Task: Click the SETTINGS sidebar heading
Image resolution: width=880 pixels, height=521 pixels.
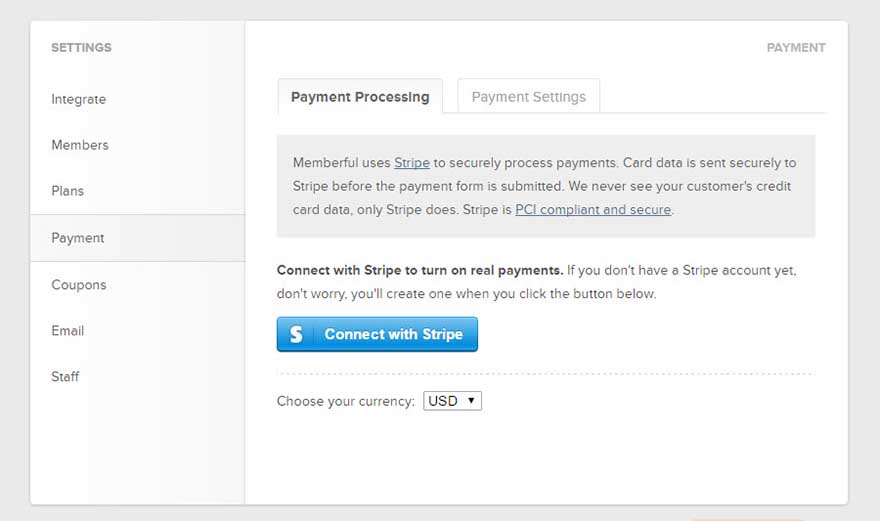Action: click(x=82, y=47)
